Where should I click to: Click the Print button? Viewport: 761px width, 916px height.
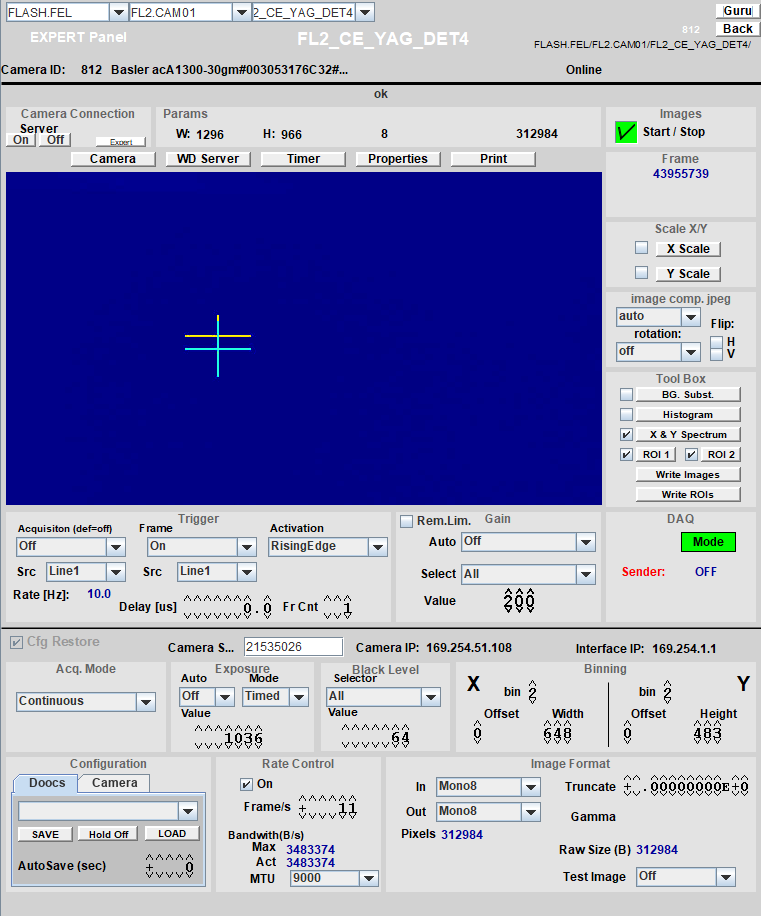(x=494, y=159)
